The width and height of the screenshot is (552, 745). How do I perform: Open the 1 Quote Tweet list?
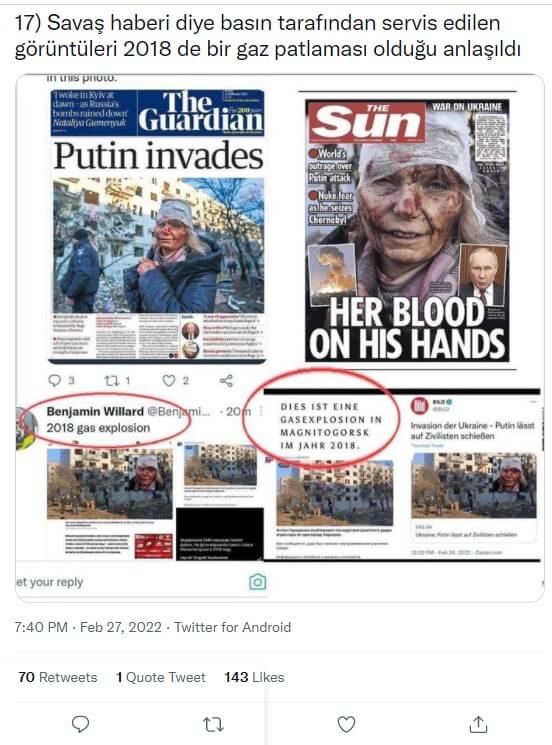pyautogui.click(x=161, y=677)
